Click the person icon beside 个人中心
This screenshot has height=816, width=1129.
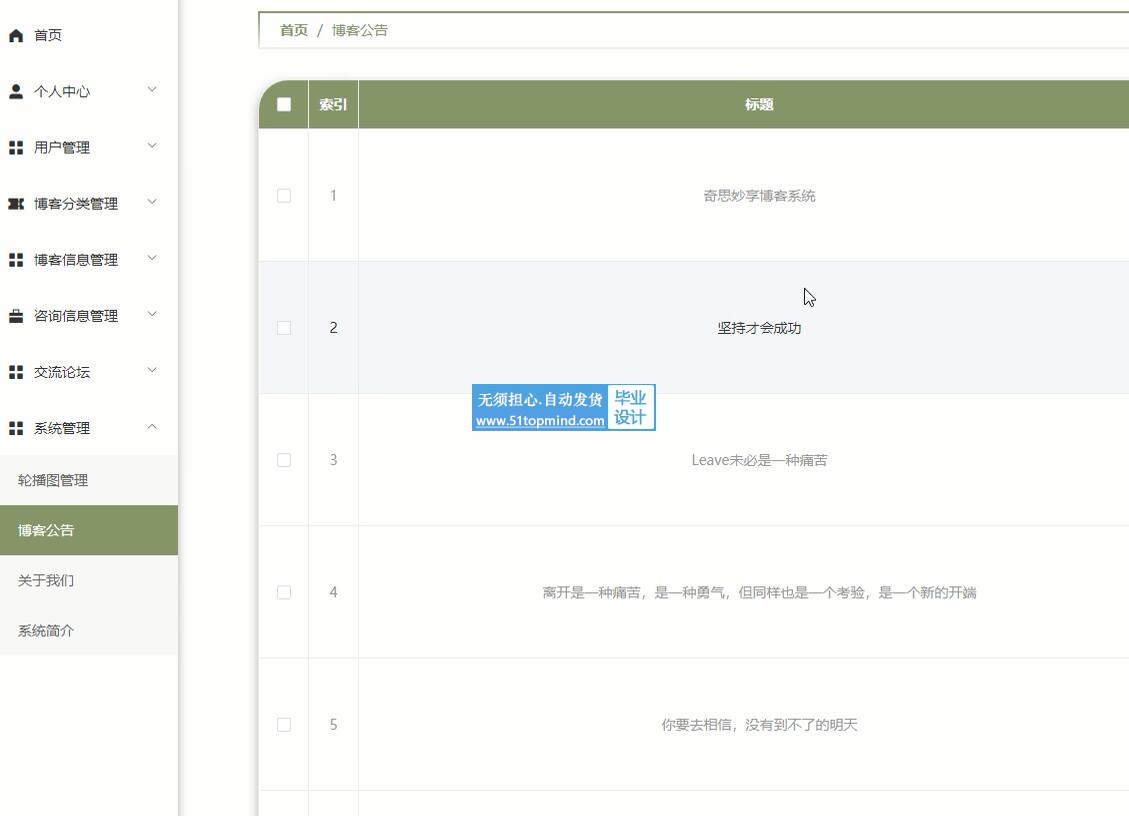[x=16, y=92]
